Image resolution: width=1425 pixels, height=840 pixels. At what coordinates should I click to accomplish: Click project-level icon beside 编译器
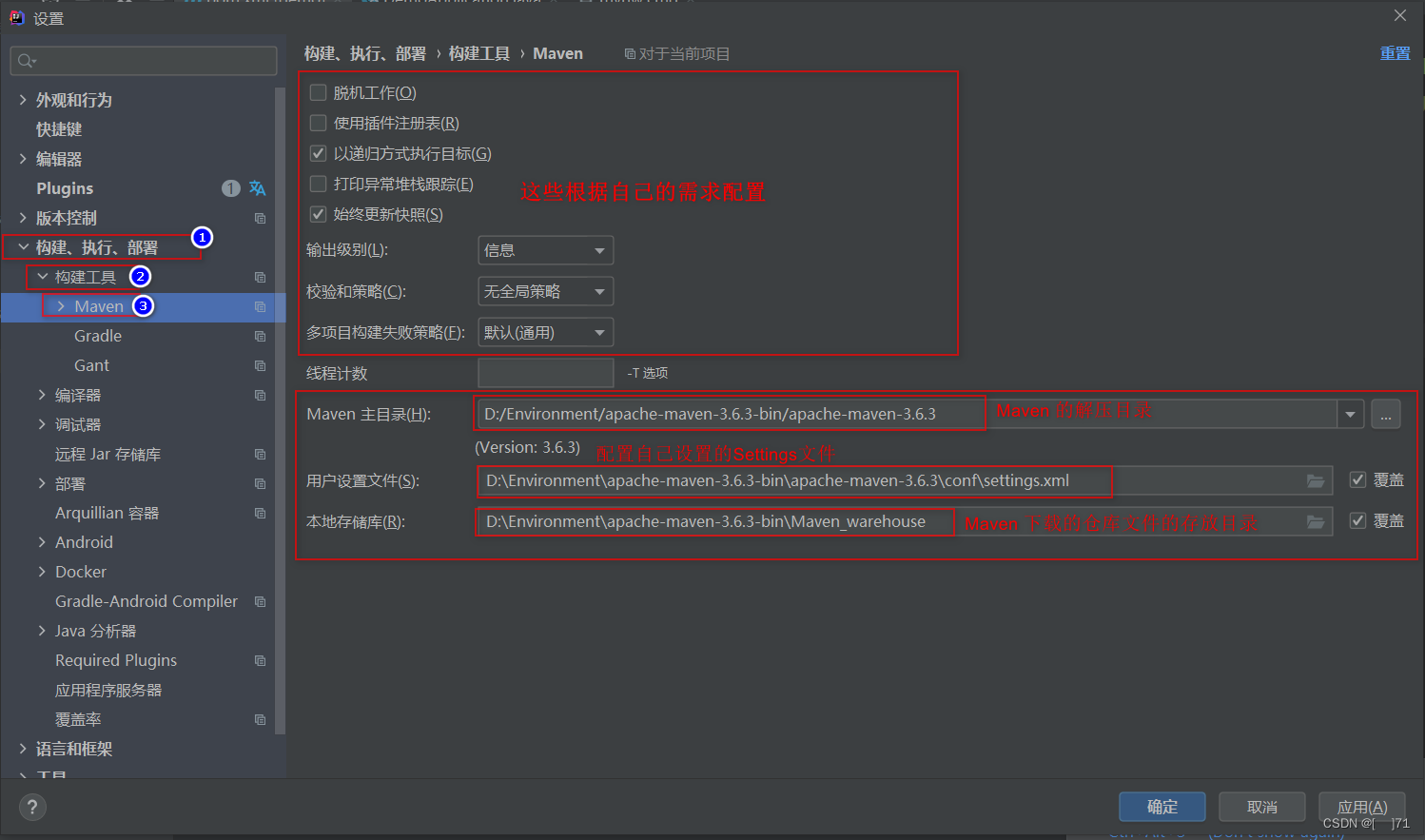[x=260, y=395]
